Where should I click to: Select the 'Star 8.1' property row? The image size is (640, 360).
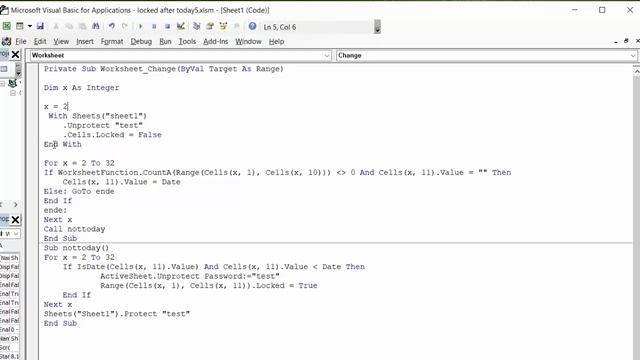9,357
